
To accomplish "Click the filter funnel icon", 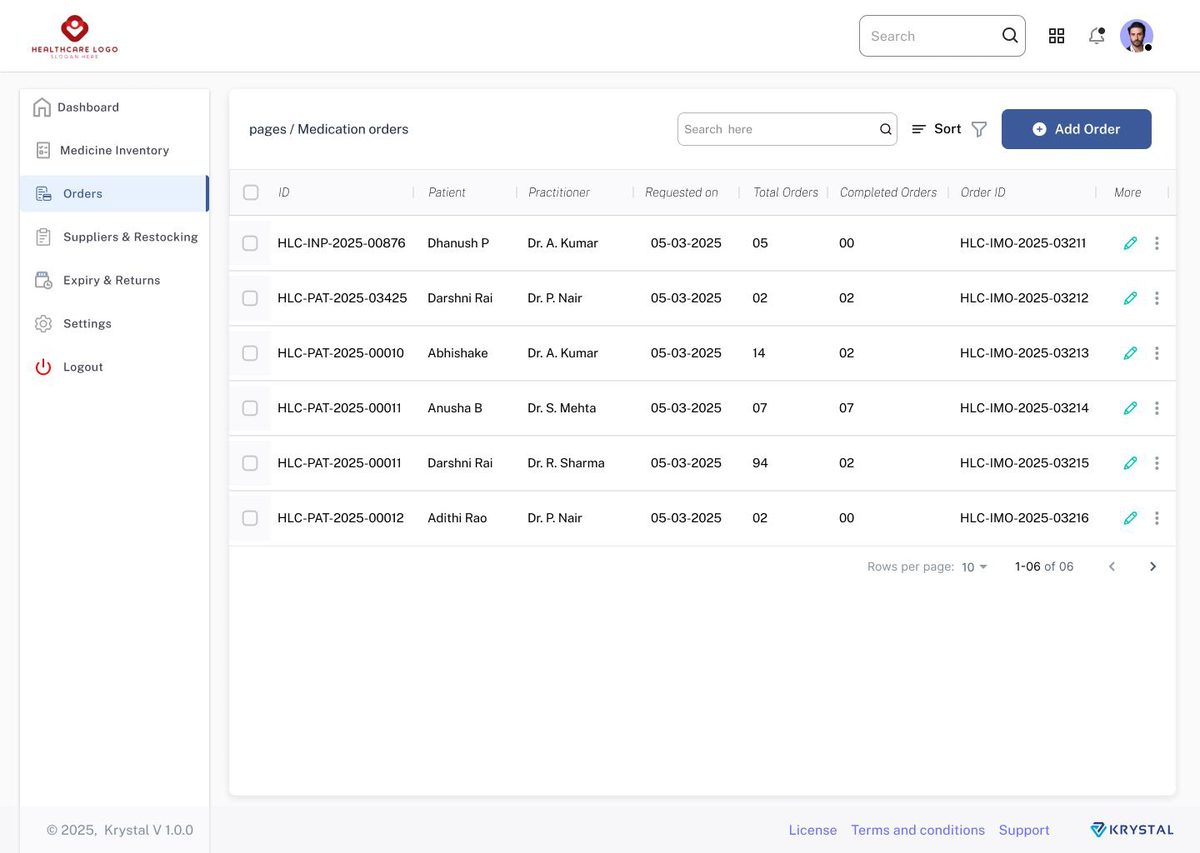I will (979, 129).
